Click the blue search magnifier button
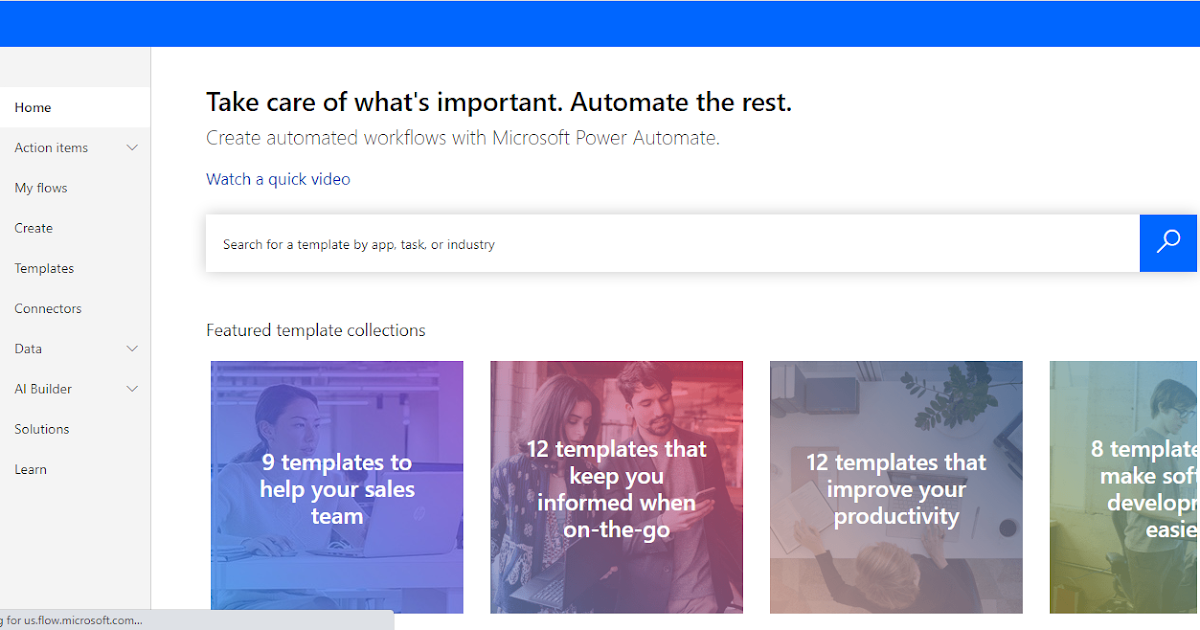Screen dimensions: 1200x630 (1168, 243)
